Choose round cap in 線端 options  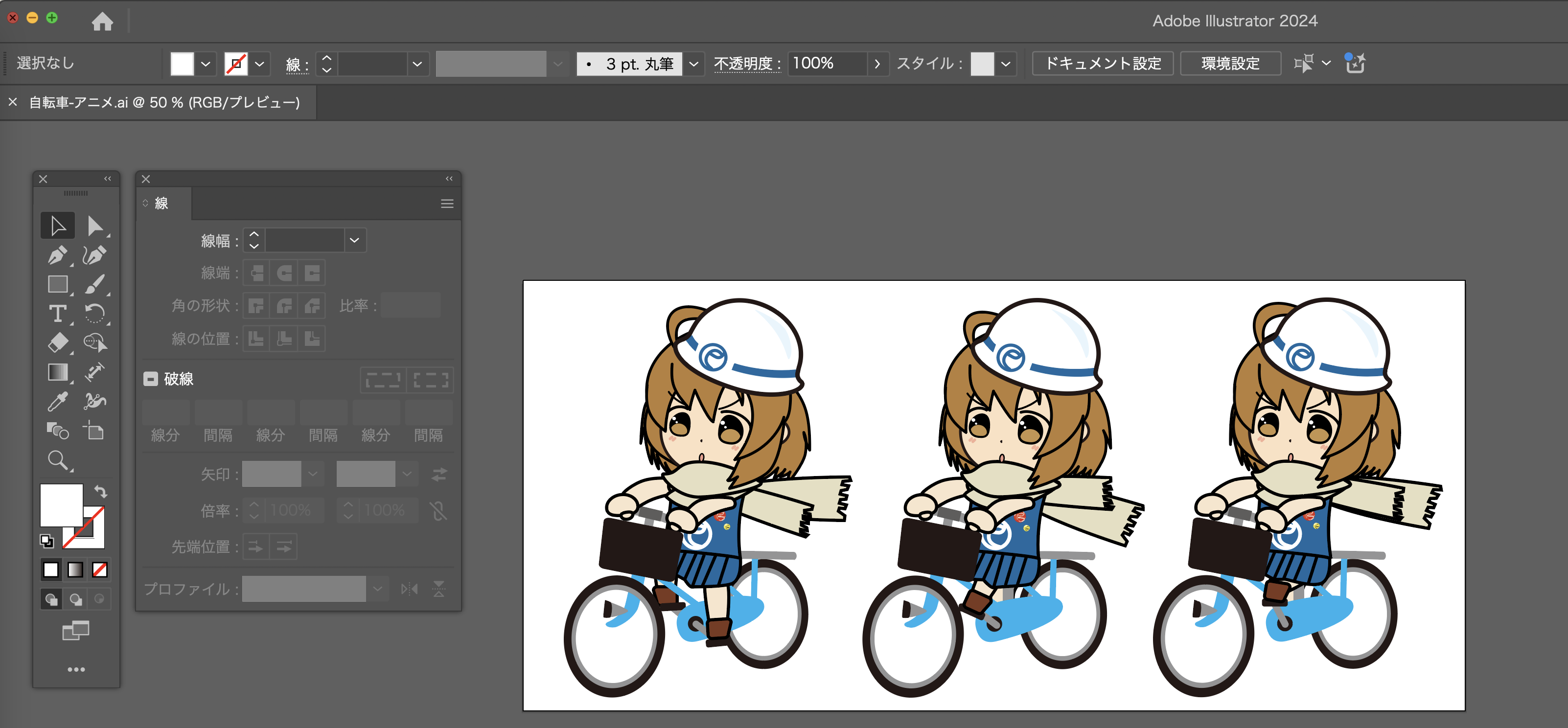(x=284, y=273)
